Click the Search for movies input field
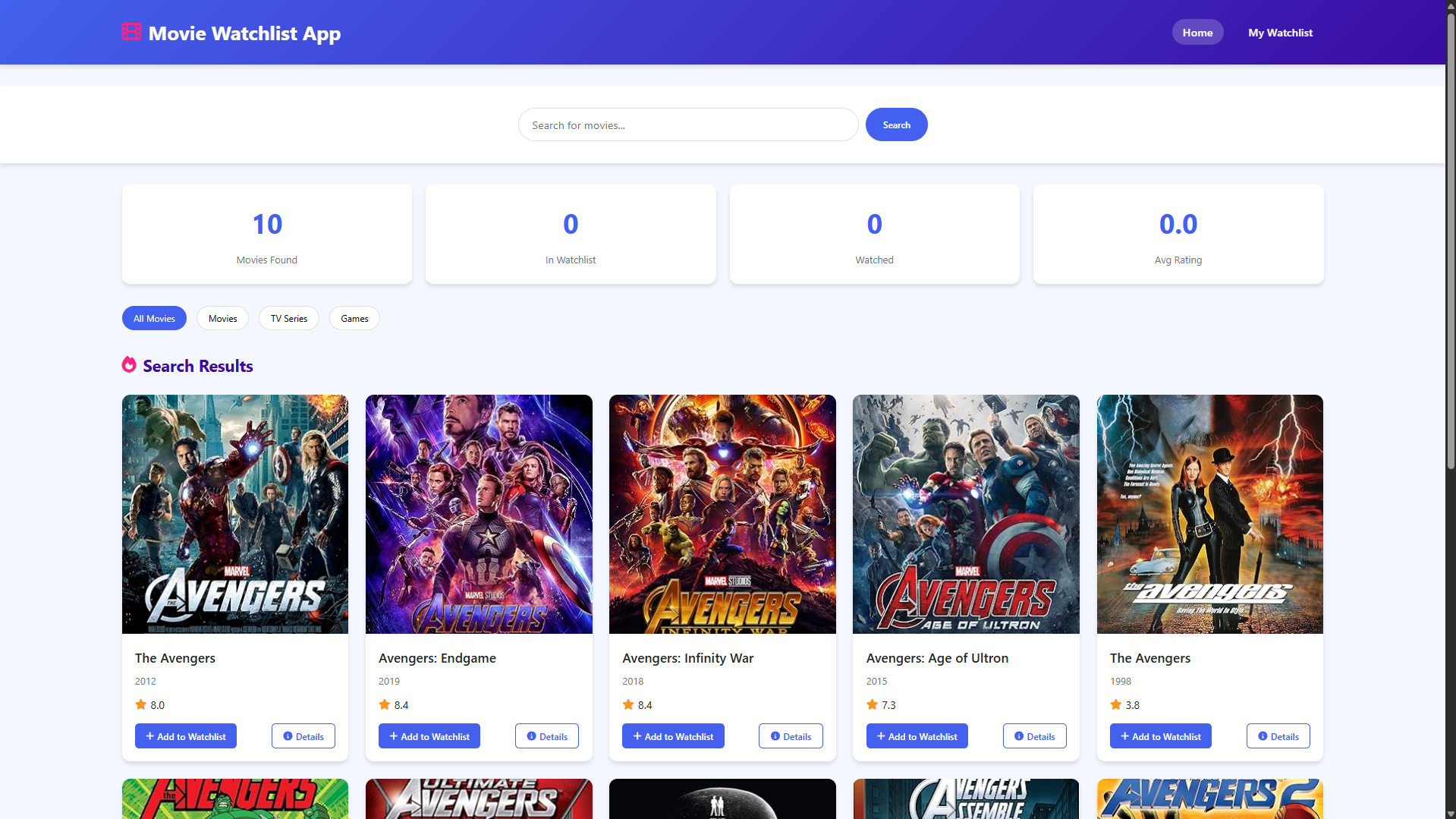1456x819 pixels. 687,125
